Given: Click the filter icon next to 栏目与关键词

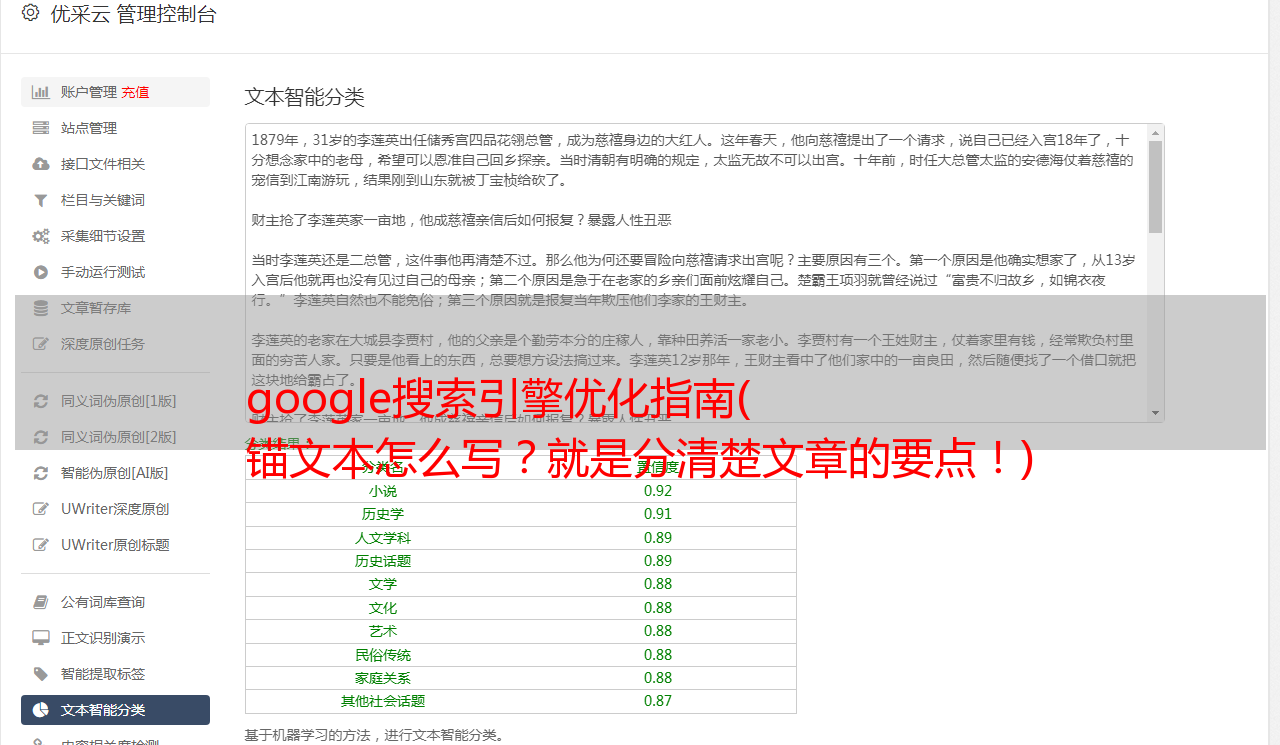Looking at the screenshot, I should [x=41, y=200].
